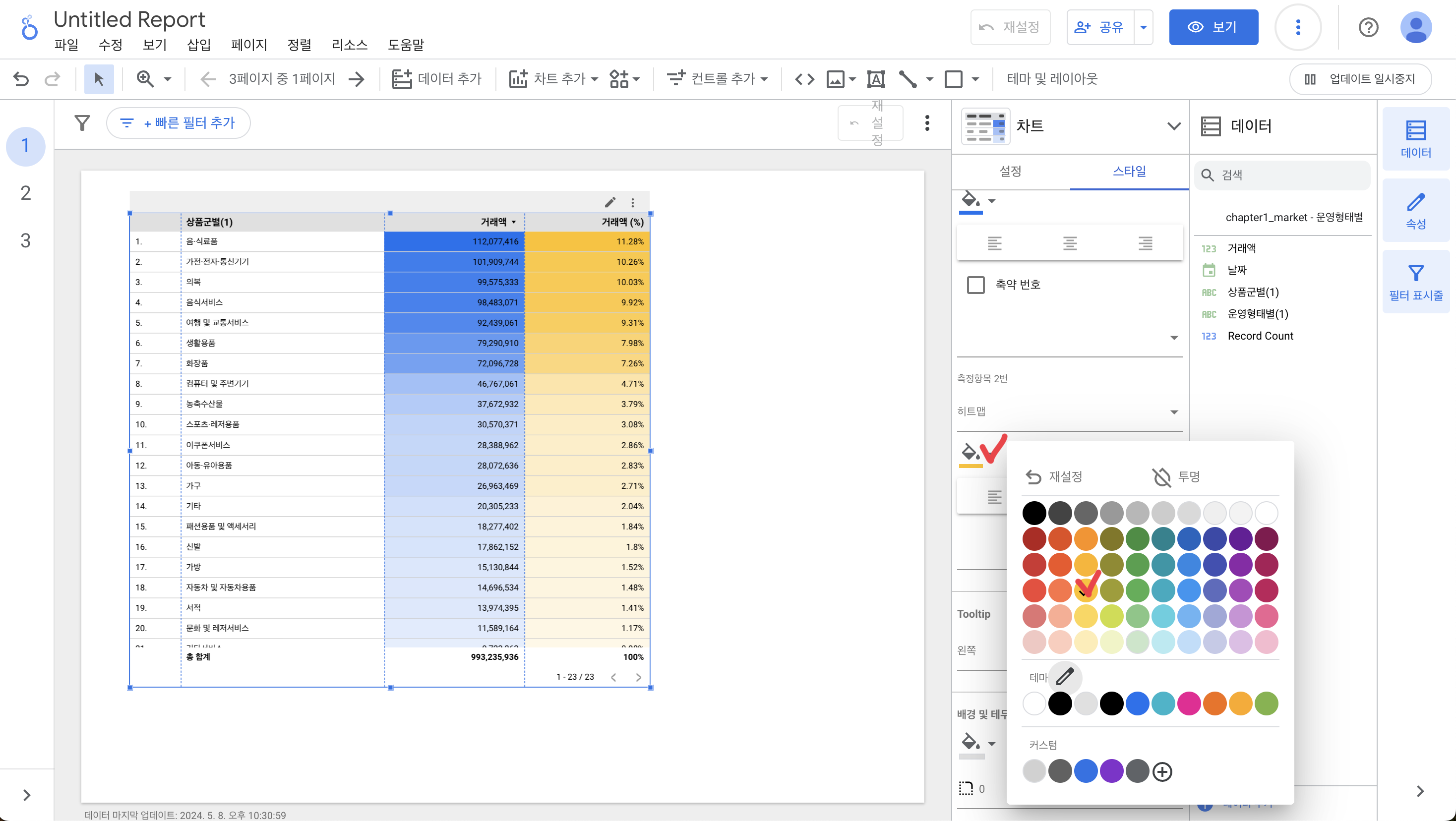Select the arrow selection mode tool

click(99, 79)
